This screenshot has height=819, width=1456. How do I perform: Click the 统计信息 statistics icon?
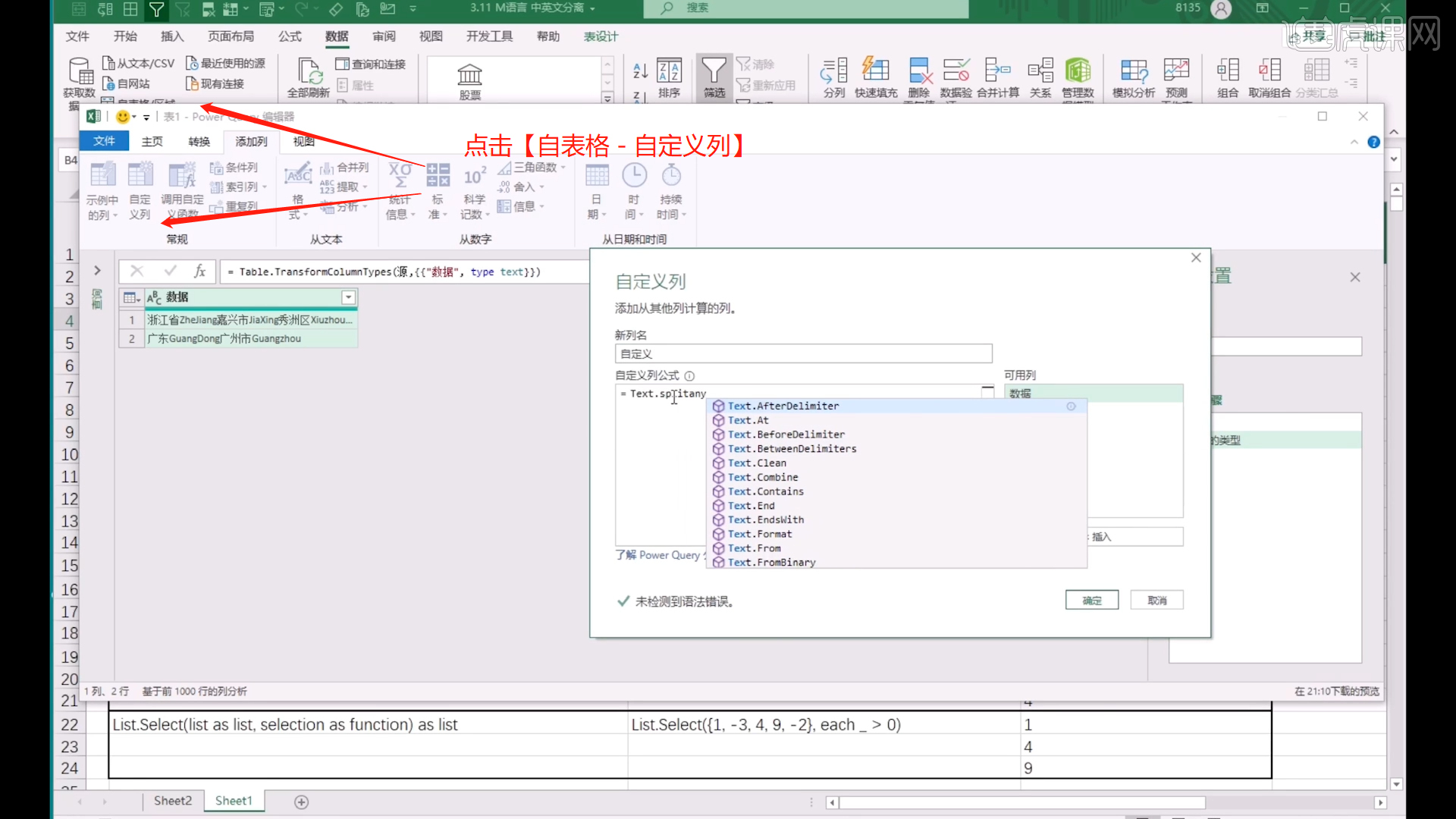coord(400,176)
